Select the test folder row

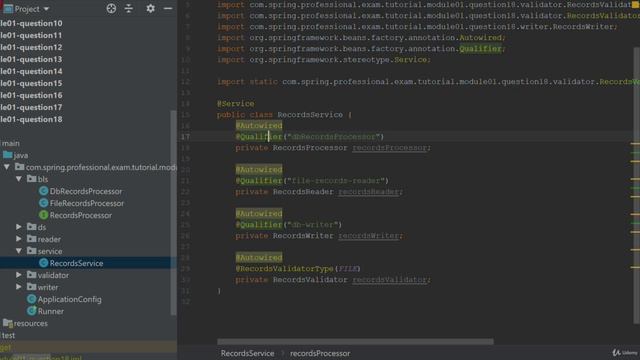point(8,335)
